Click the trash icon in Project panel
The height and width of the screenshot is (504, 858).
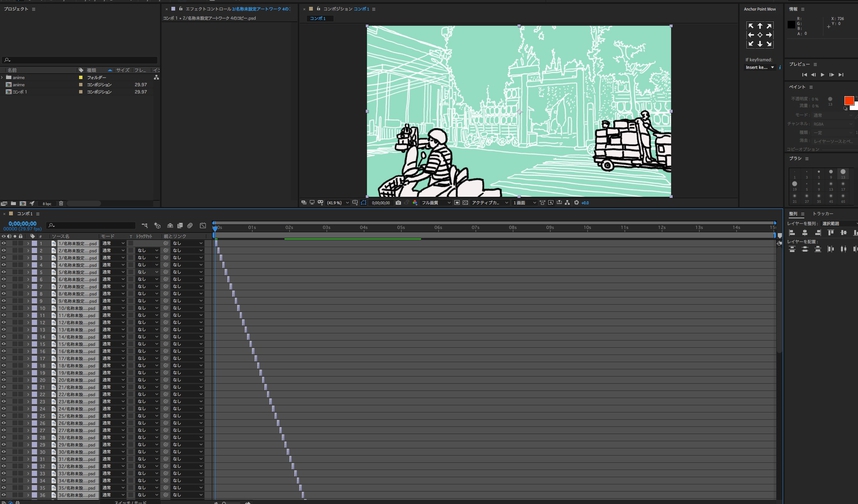click(61, 203)
